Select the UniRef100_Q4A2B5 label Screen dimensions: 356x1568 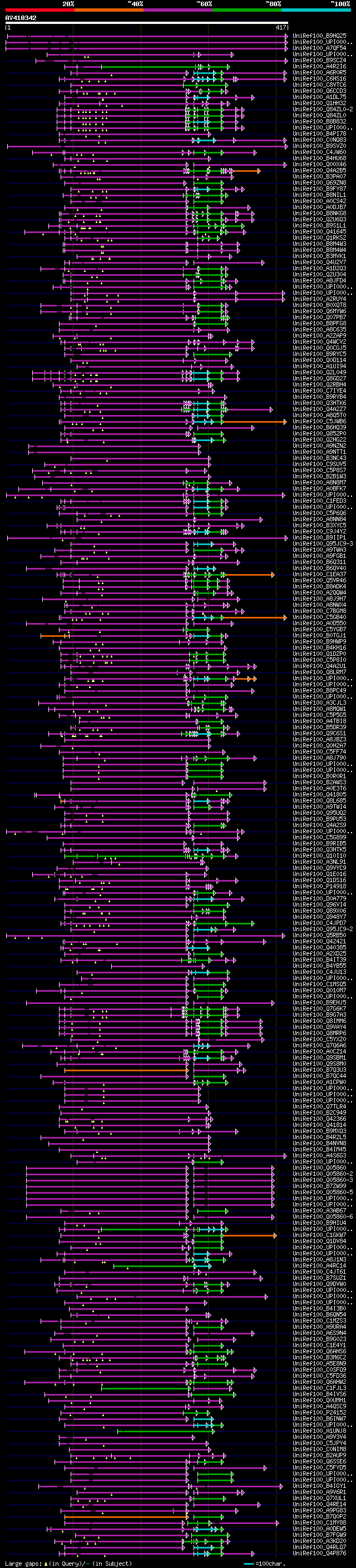point(319,170)
